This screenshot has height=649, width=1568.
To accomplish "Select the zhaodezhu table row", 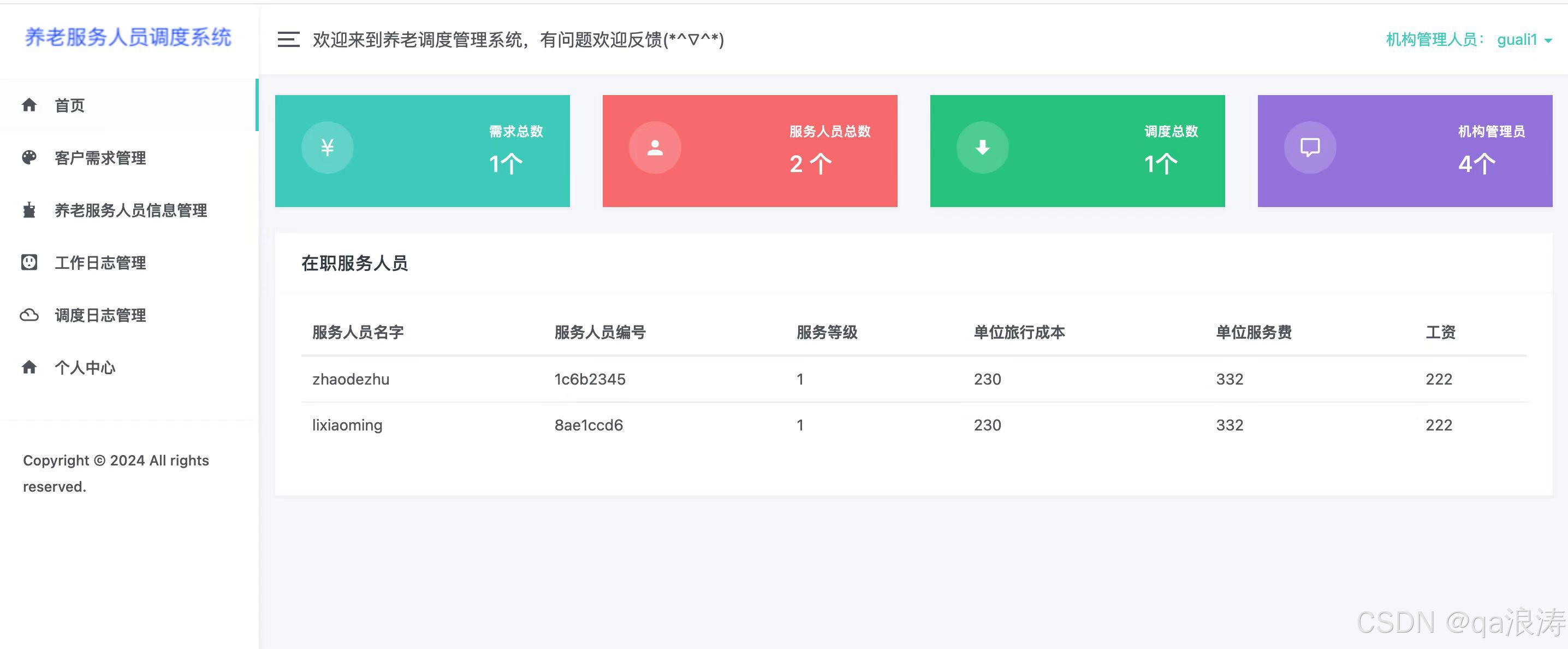I will point(351,379).
